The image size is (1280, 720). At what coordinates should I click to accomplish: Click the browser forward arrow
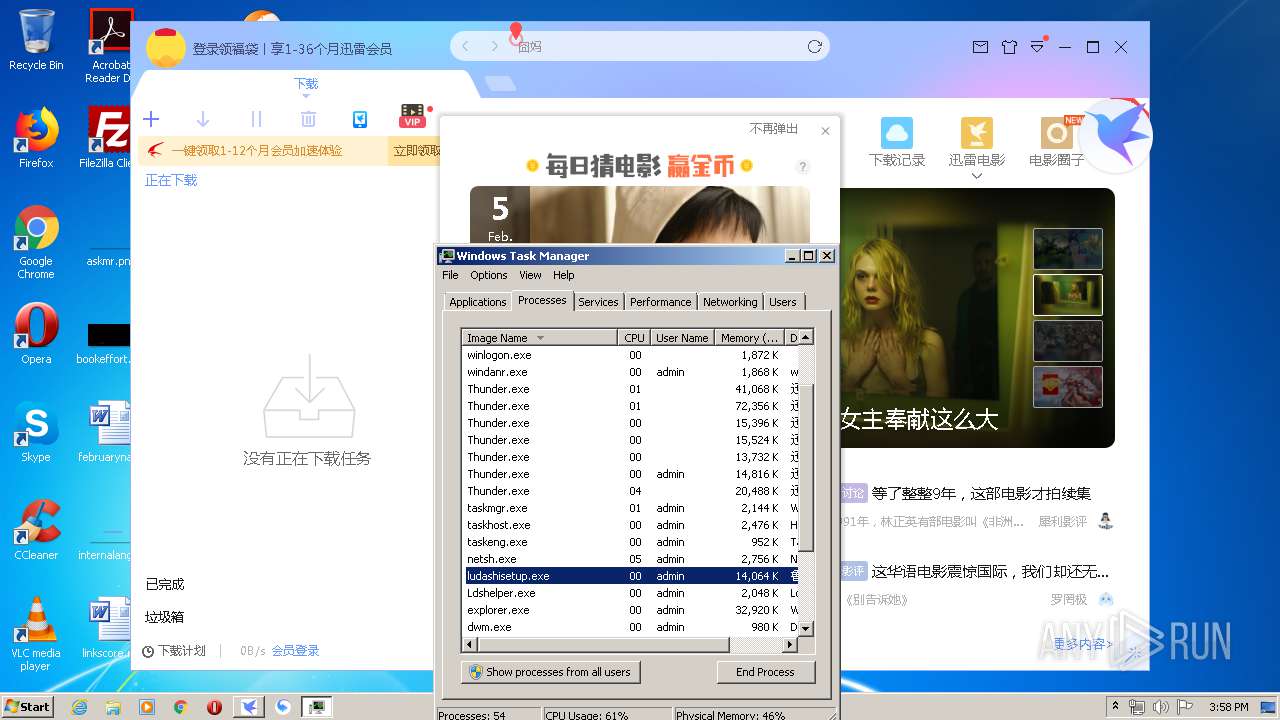coord(494,47)
